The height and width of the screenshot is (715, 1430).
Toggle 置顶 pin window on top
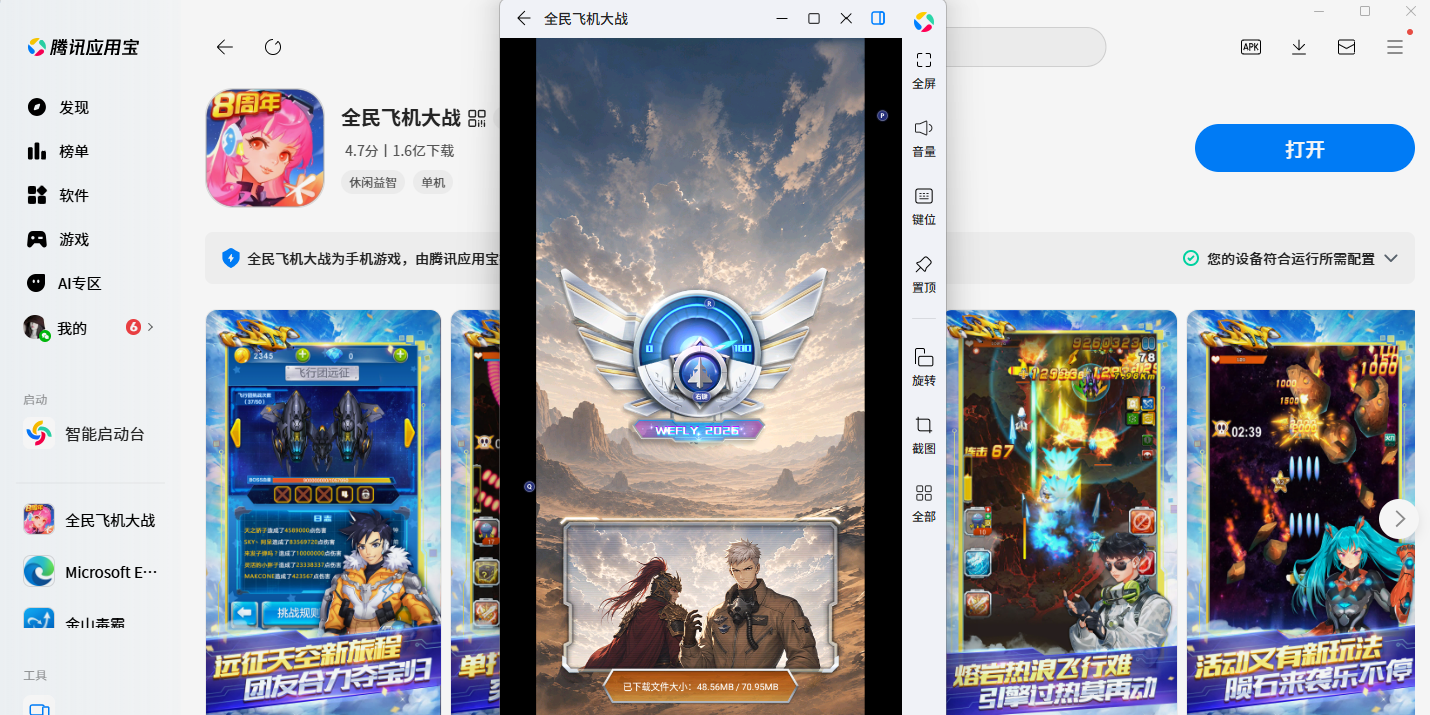click(924, 274)
